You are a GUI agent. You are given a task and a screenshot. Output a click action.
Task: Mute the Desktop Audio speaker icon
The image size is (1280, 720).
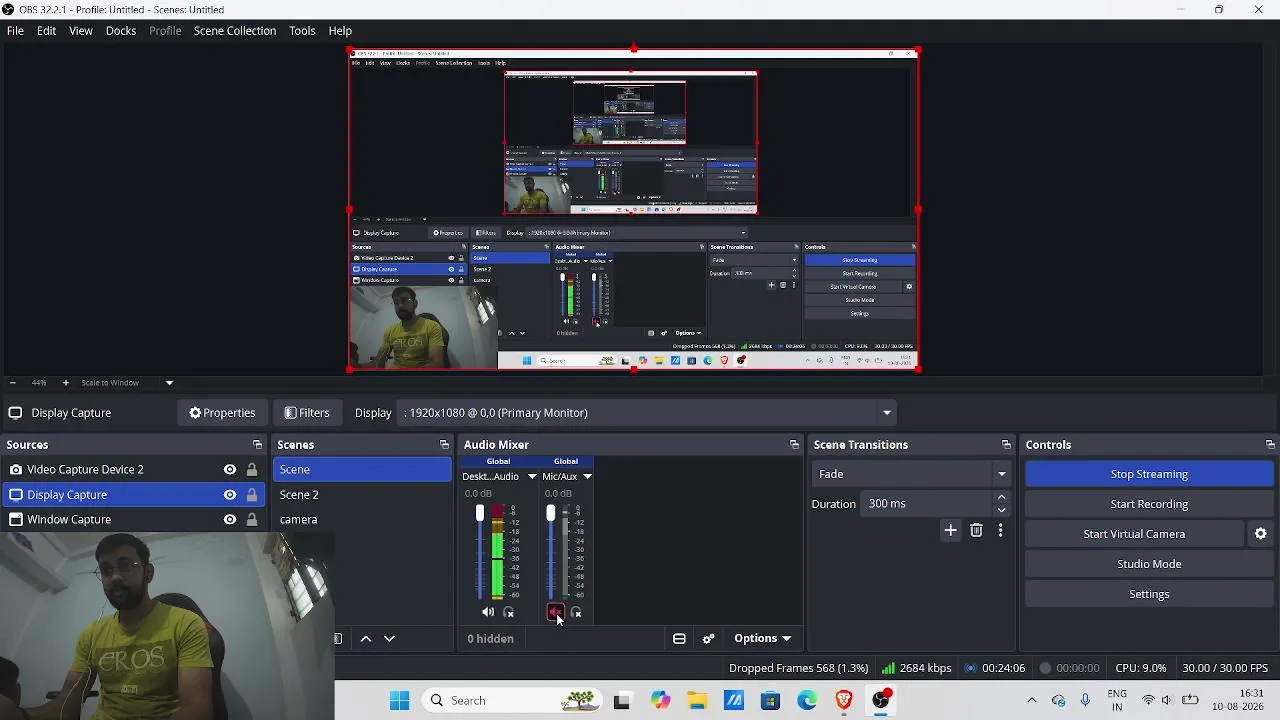click(488, 612)
